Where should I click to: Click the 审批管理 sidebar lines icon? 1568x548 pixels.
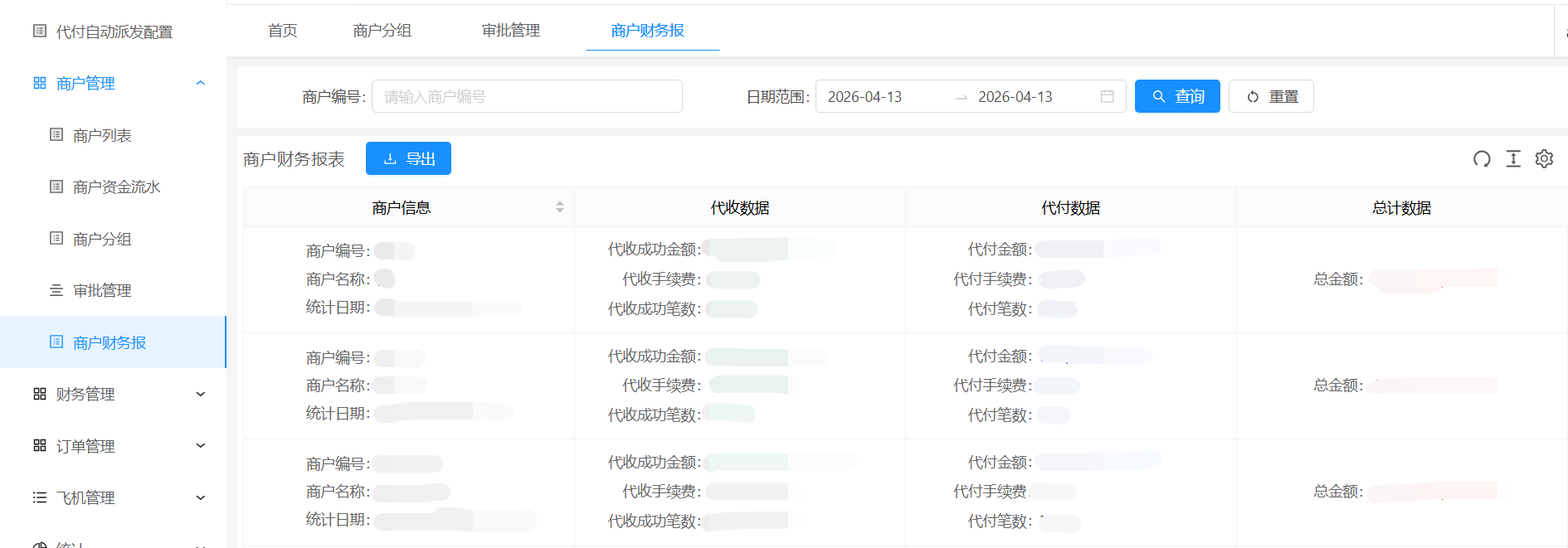tap(56, 290)
